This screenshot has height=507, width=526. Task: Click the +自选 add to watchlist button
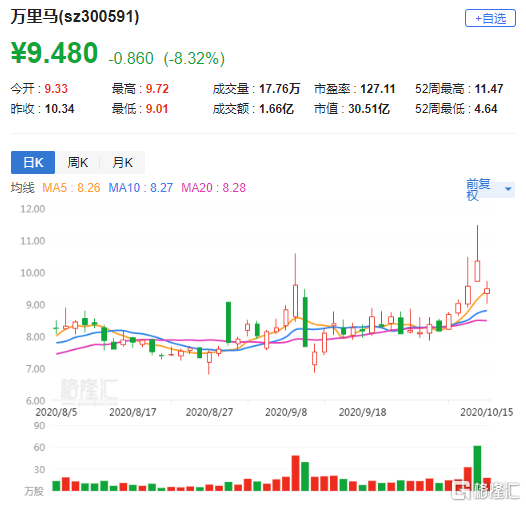490,18
